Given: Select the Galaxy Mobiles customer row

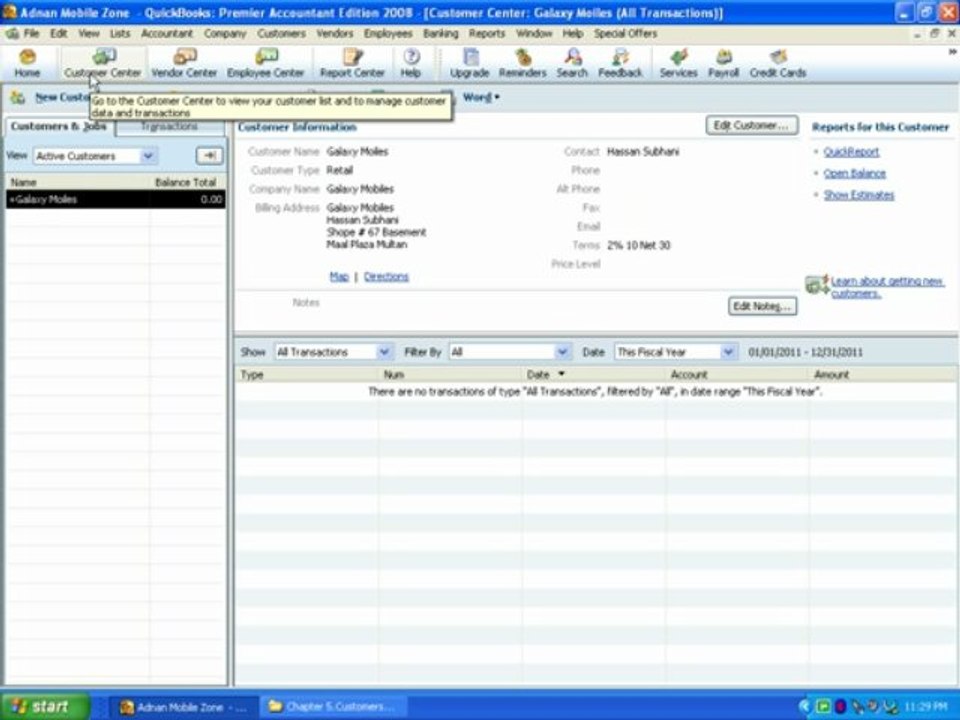Looking at the screenshot, I should point(116,199).
